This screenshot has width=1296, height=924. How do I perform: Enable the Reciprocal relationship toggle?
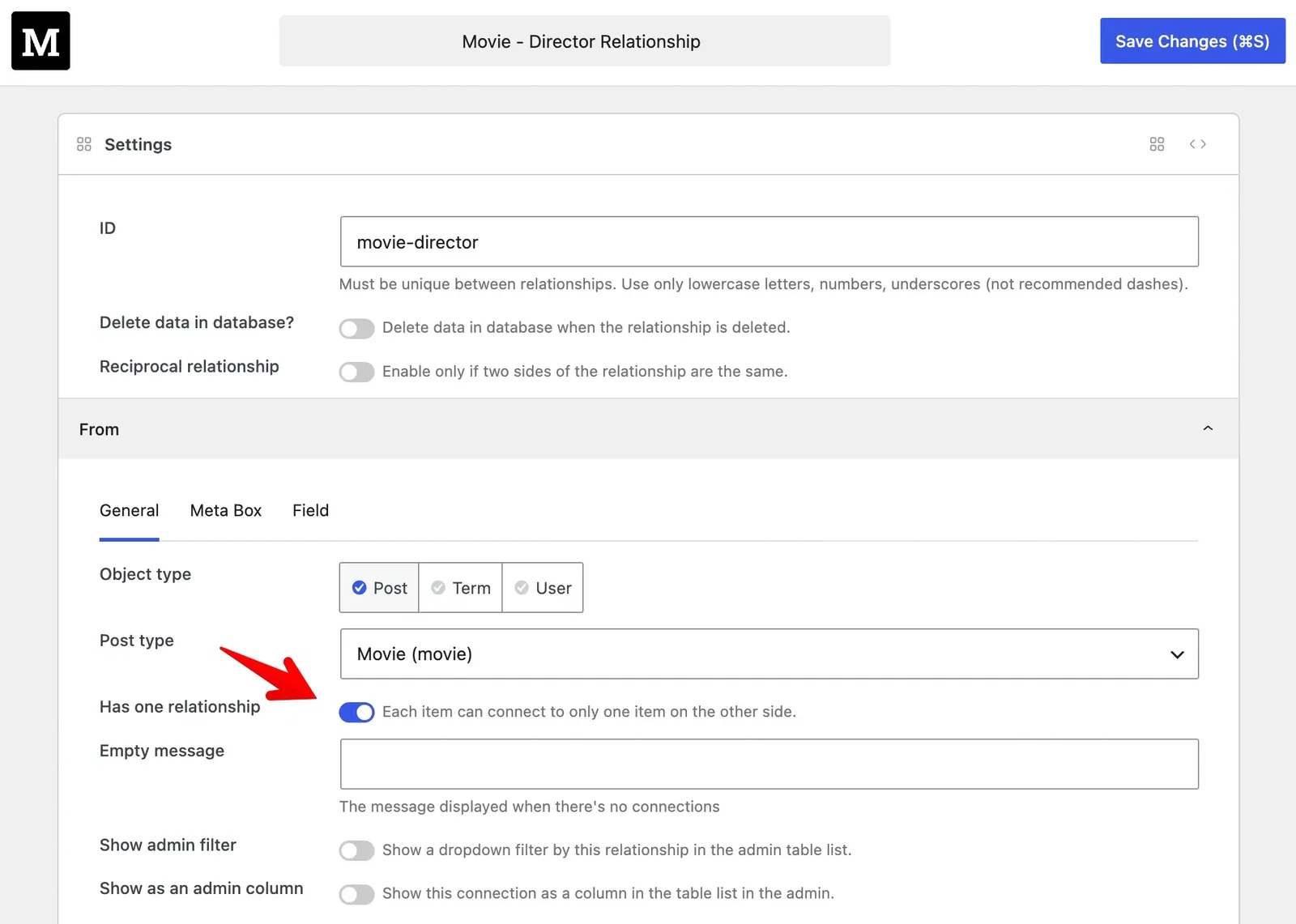(x=356, y=372)
